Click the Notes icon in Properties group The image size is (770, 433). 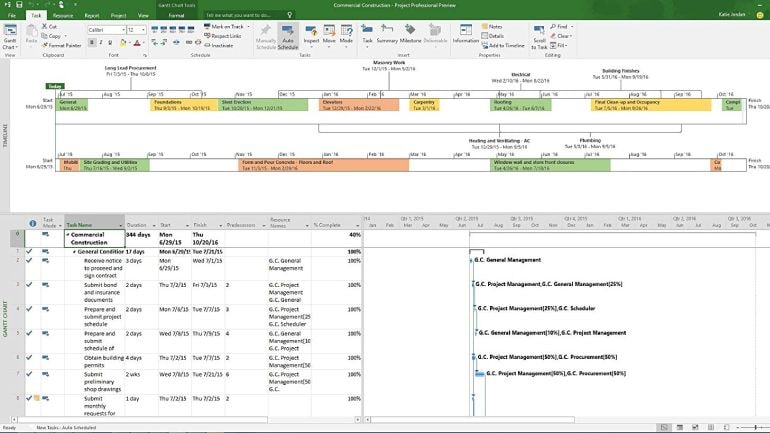pos(485,27)
